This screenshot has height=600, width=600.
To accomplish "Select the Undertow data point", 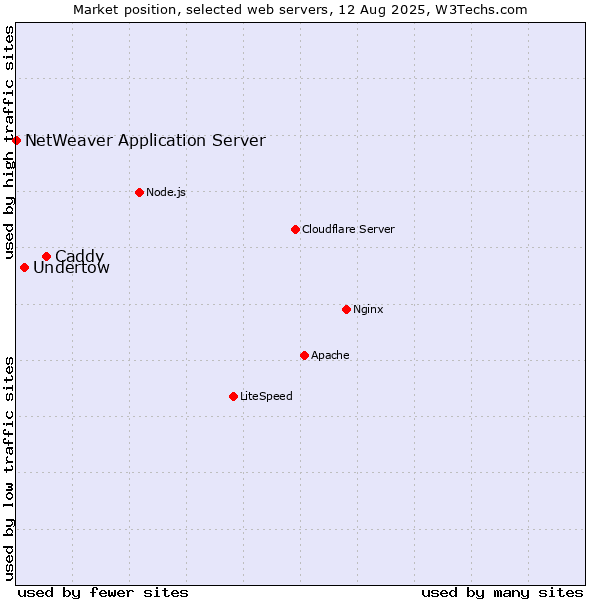I will coord(24,267).
